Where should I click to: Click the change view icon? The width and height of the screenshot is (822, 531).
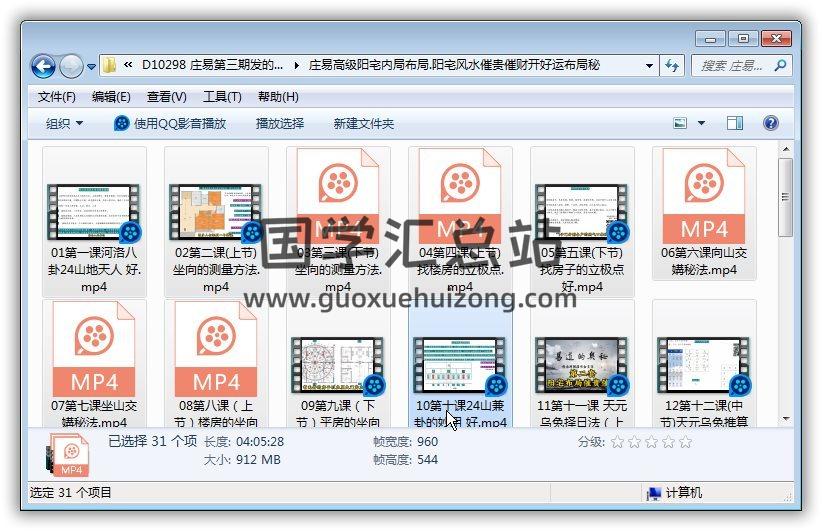point(680,123)
